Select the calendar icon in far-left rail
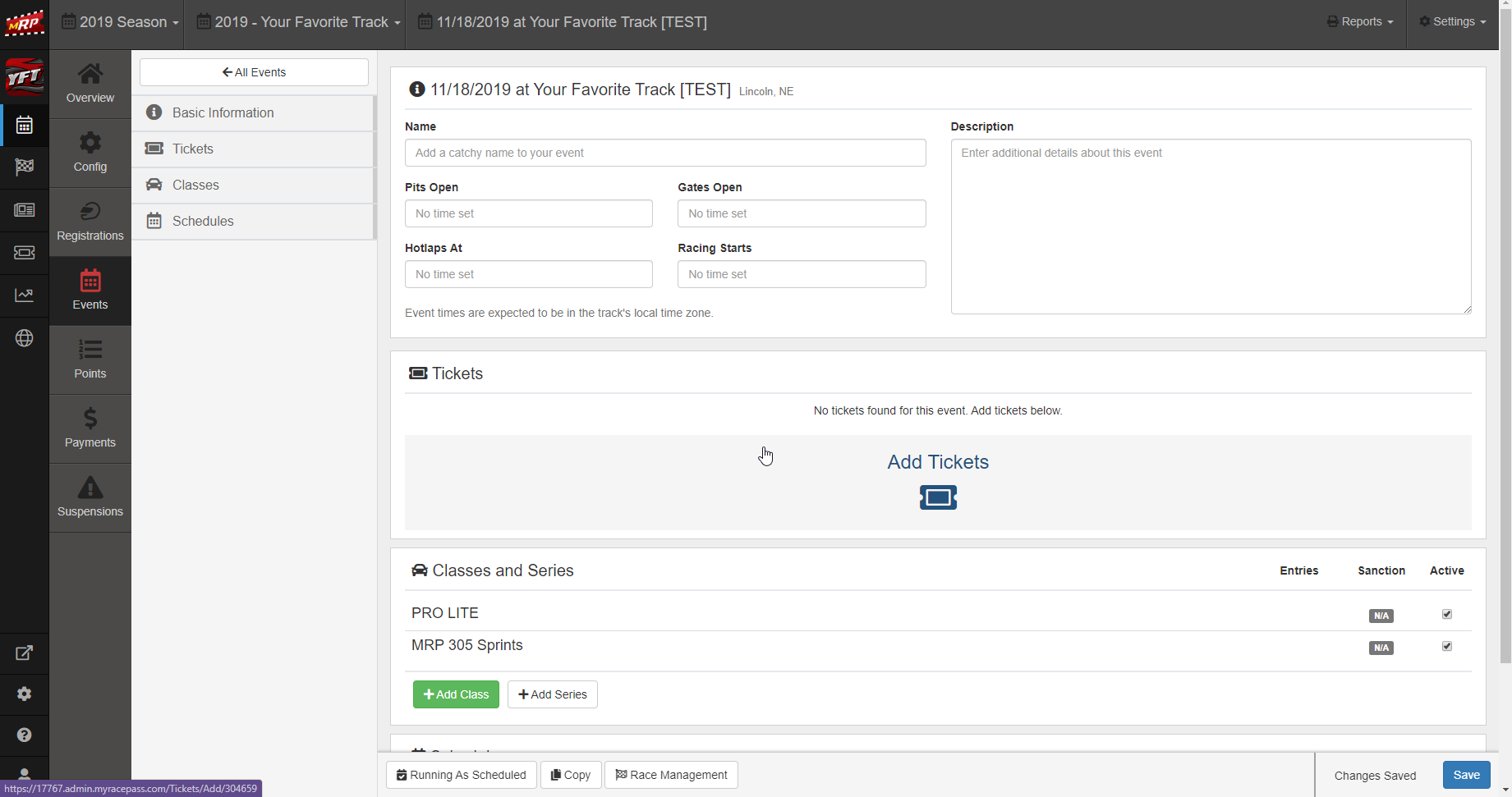 (x=25, y=126)
